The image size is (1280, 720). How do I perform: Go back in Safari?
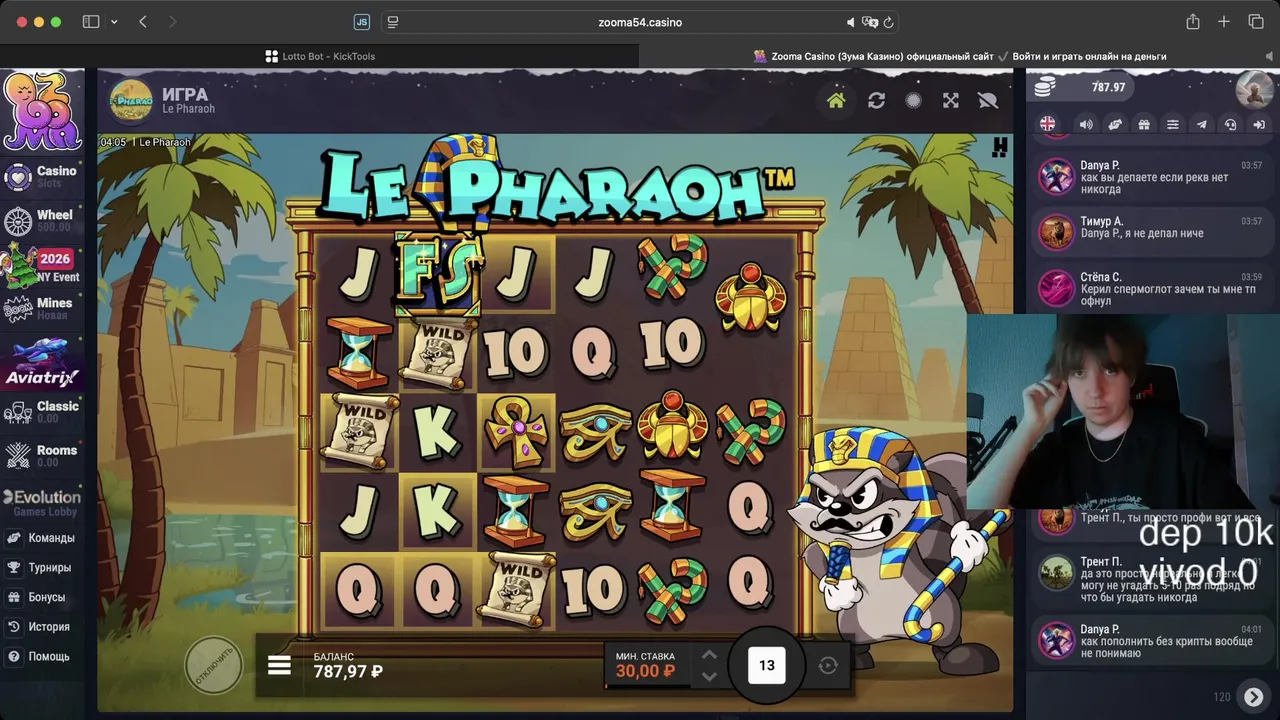point(143,22)
